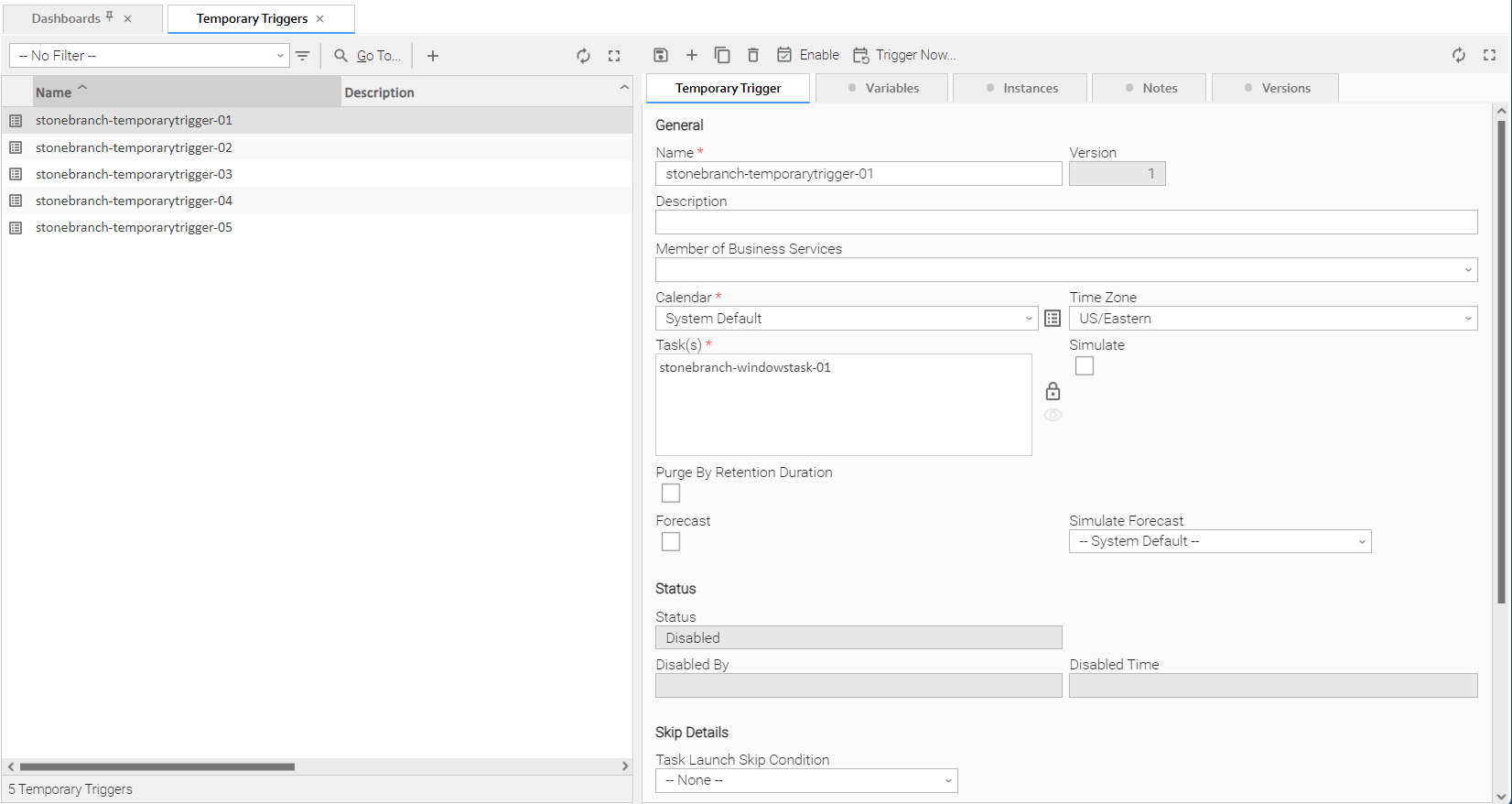Click the copy trigger icon
The image size is (1512, 804).
click(x=722, y=55)
